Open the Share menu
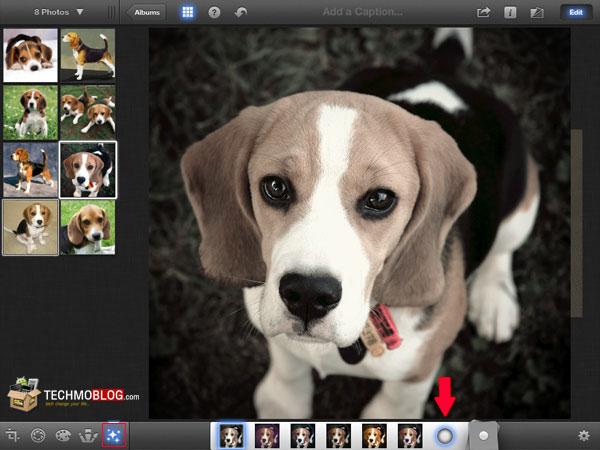Screen dimensions: 600x450 (x=484, y=13)
